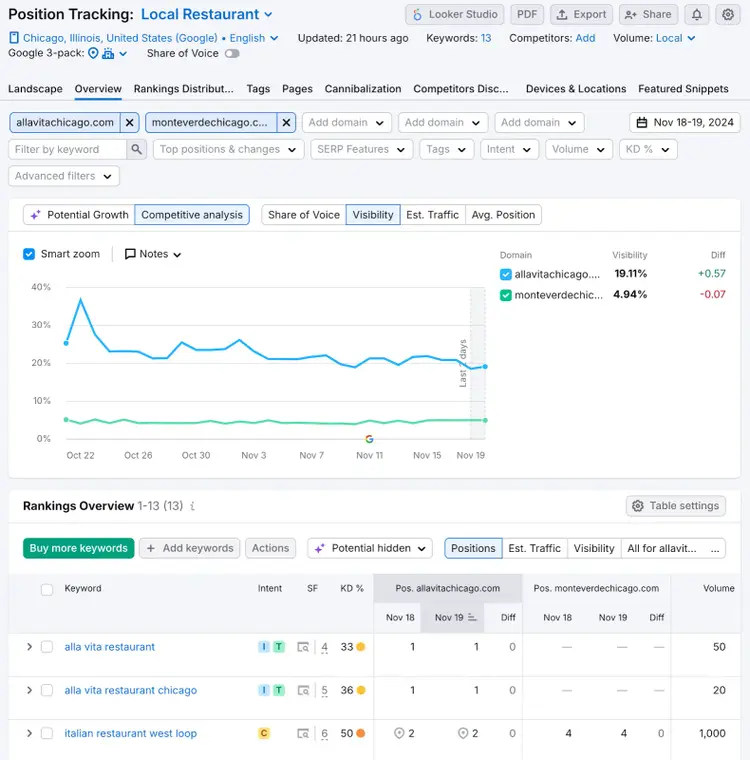Open the Nov 18-19, 2024 date picker
Image resolution: width=750 pixels, height=760 pixels.
(685, 123)
